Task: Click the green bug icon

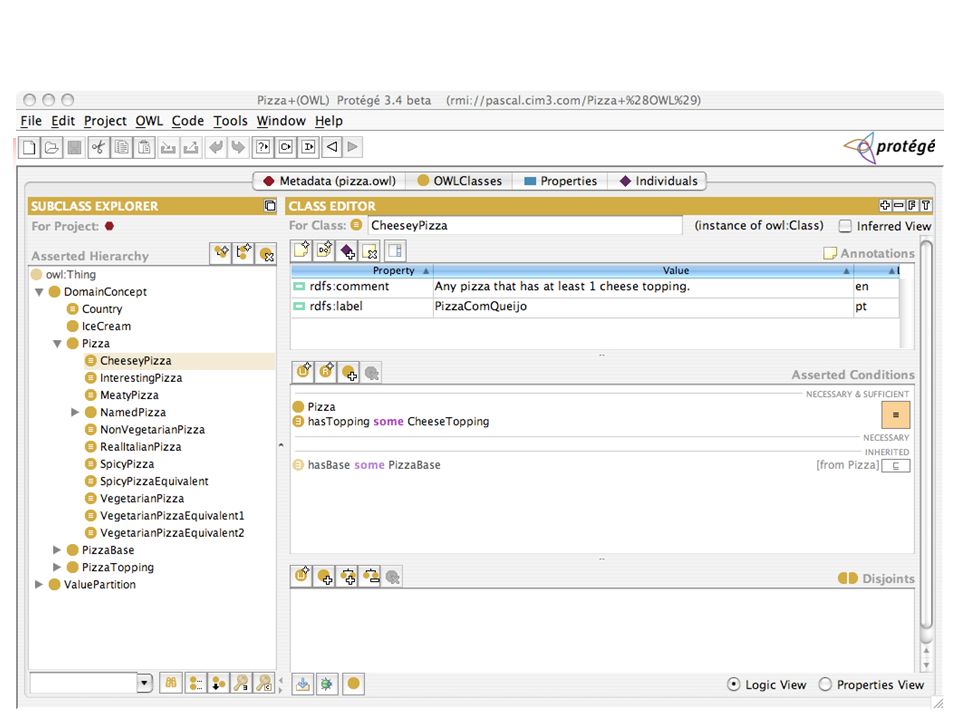Action: pyautogui.click(x=326, y=684)
